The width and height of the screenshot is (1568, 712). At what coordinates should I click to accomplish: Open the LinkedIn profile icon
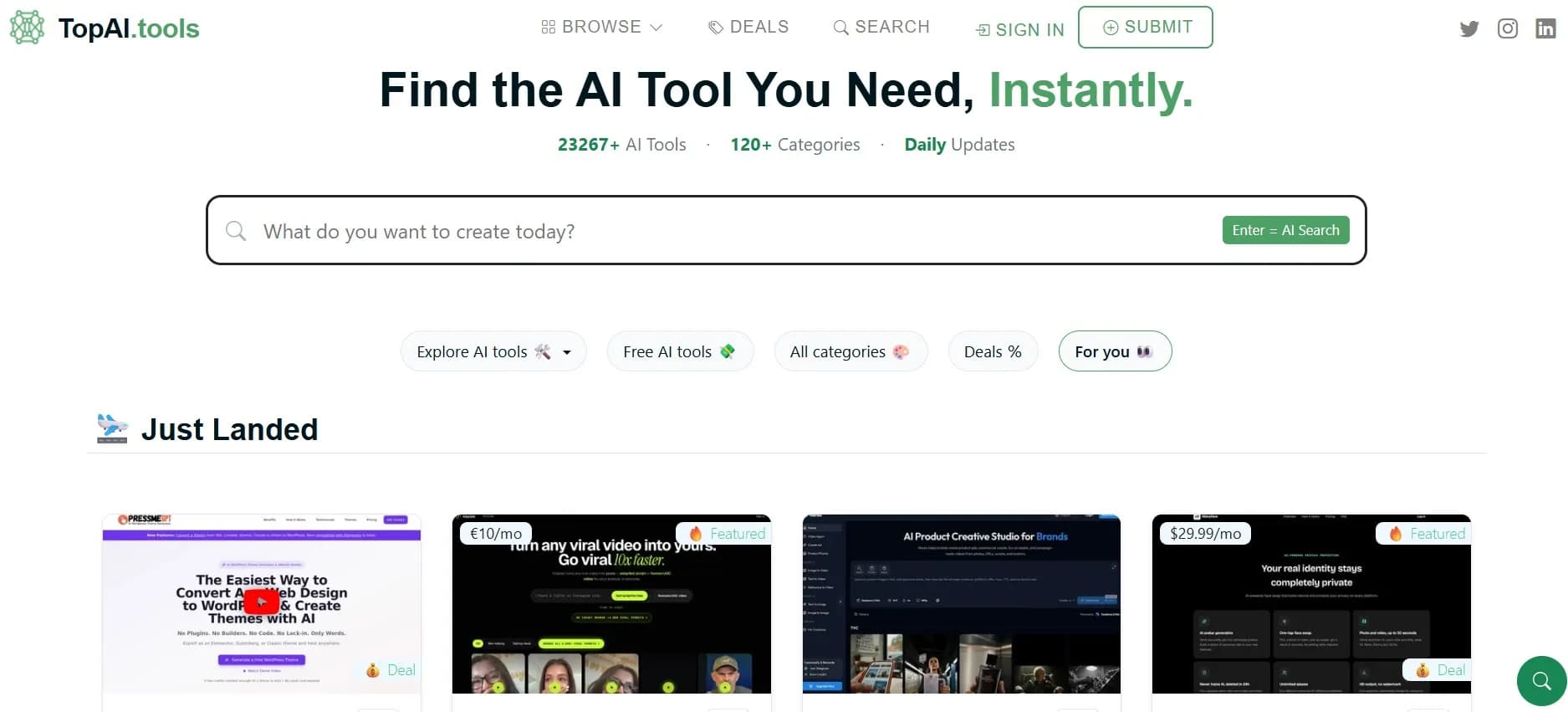tap(1545, 29)
